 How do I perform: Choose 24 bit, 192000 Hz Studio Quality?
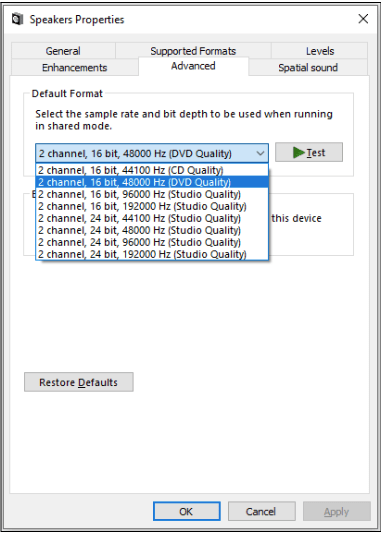pyautogui.click(x=152, y=254)
